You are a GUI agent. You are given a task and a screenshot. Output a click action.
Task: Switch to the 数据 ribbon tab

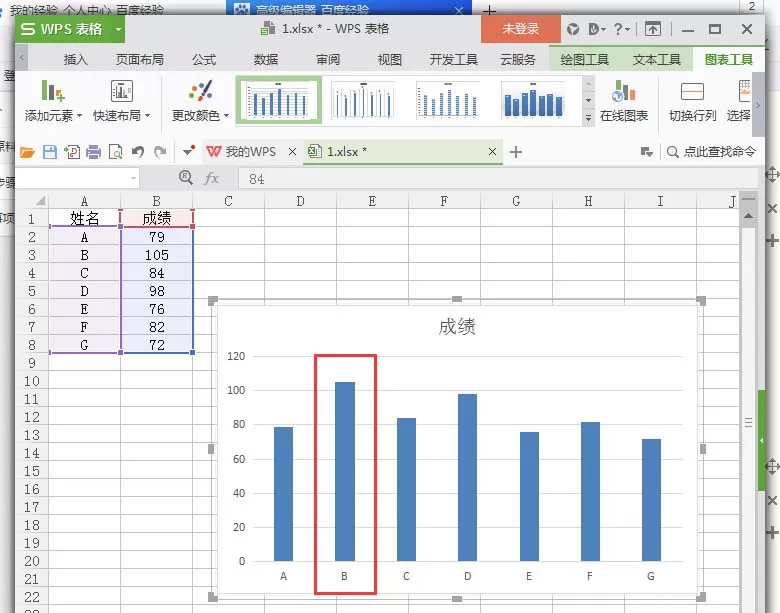coord(266,60)
